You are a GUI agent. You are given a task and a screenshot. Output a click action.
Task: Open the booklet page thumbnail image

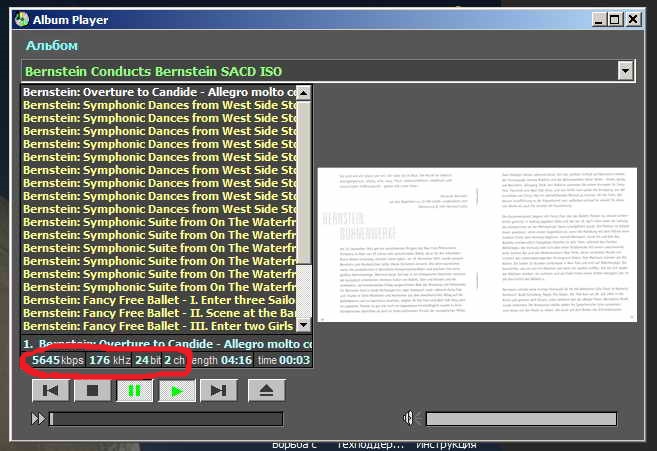click(477, 245)
